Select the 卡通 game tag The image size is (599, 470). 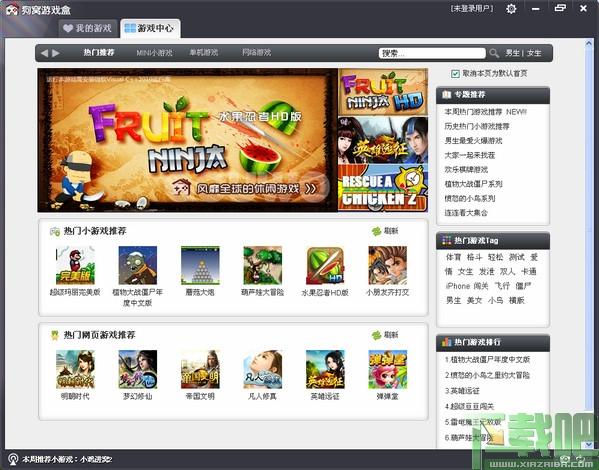click(529, 272)
